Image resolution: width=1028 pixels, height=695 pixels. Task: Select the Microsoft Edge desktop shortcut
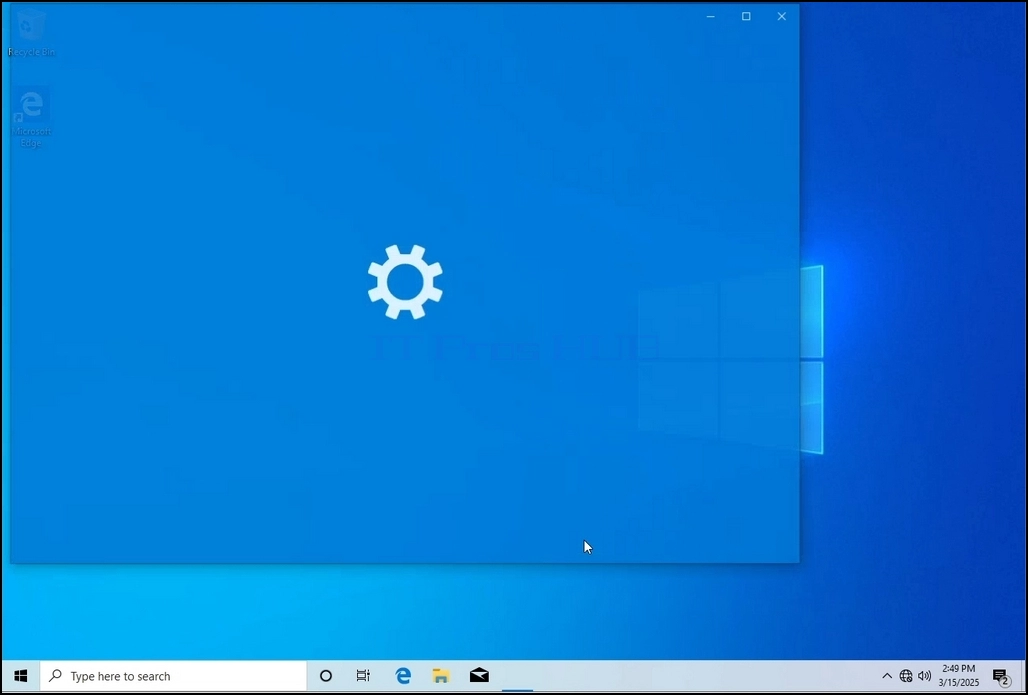(x=31, y=118)
